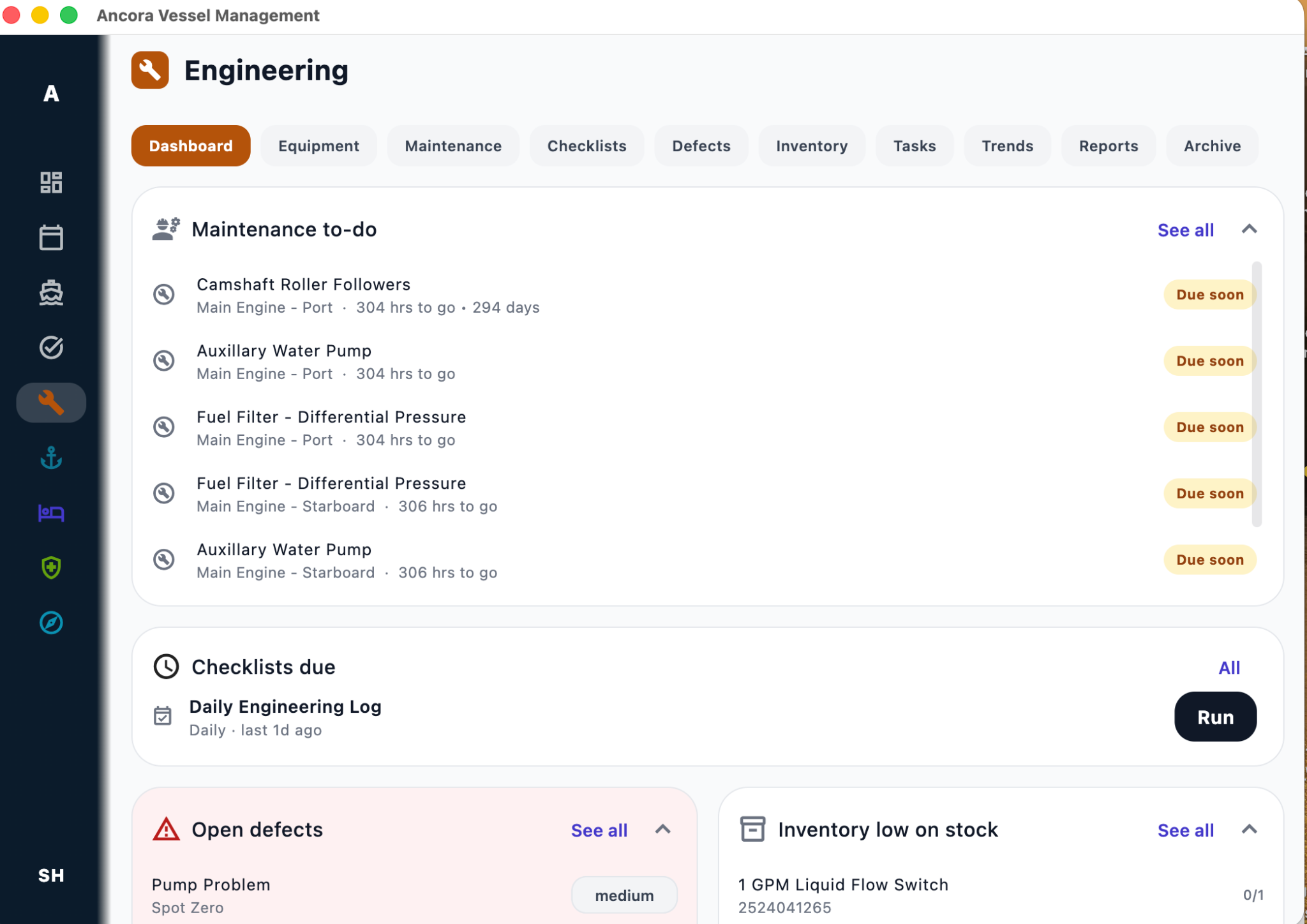Screen dimensions: 1307x924
Task: Open the anchor icon in sidebar
Action: (x=51, y=458)
